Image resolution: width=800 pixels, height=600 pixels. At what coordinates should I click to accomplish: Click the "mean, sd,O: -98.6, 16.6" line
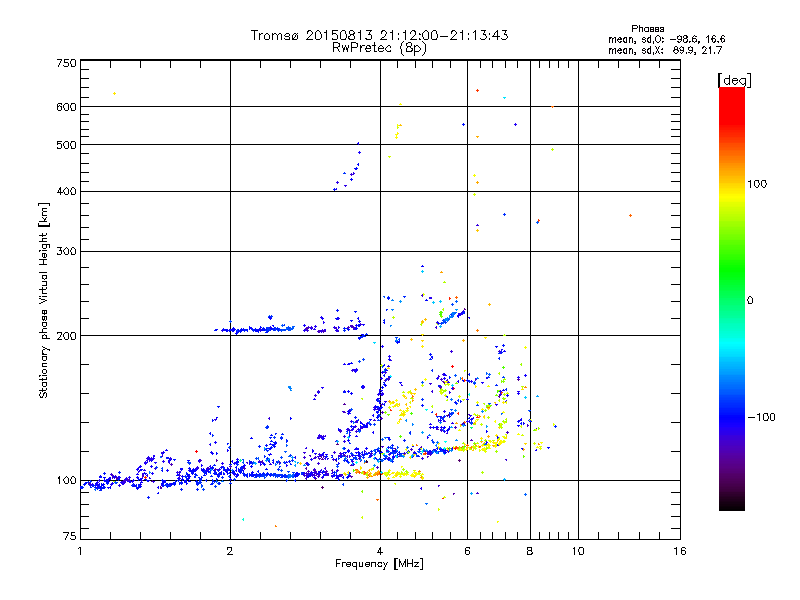pos(666,39)
